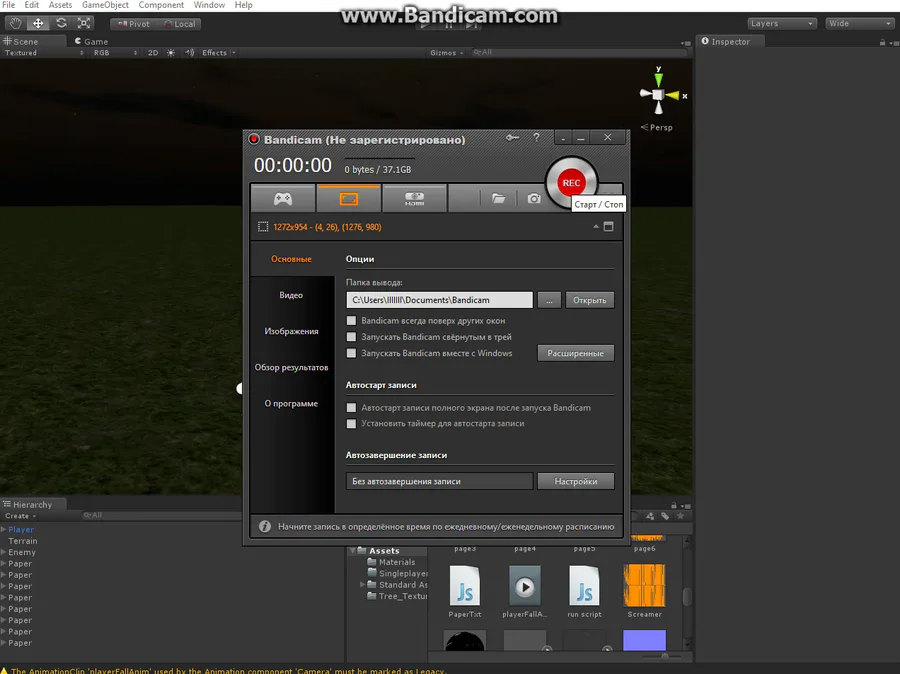The width and height of the screenshot is (900, 674).
Task: Click the Bandicam full-window target icon
Action: [x=608, y=226]
